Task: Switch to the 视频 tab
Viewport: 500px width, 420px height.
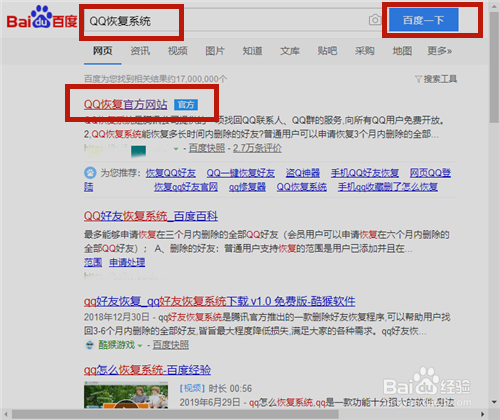Action: point(178,51)
